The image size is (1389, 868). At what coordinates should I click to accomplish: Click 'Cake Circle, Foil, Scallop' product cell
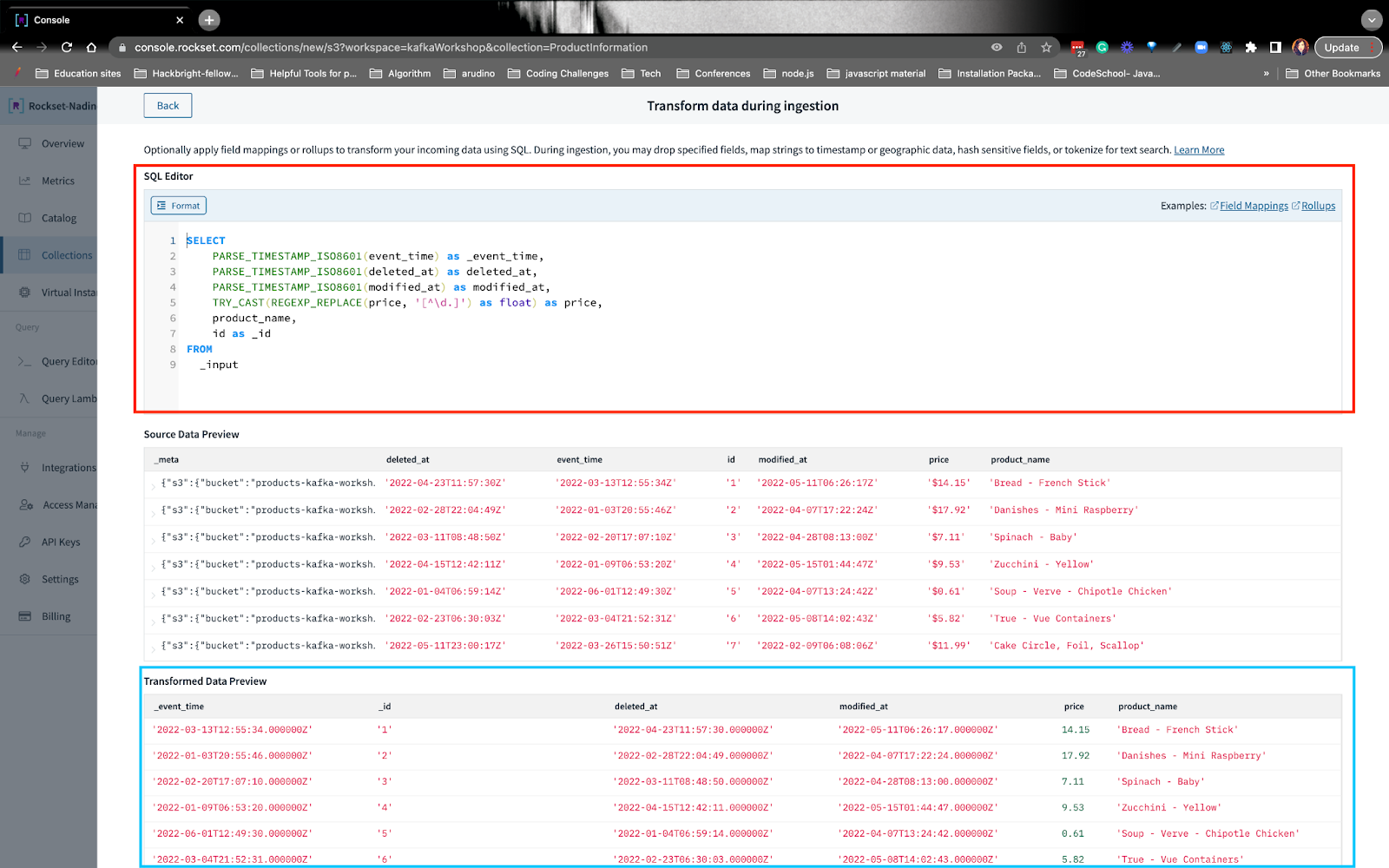(x=1067, y=646)
